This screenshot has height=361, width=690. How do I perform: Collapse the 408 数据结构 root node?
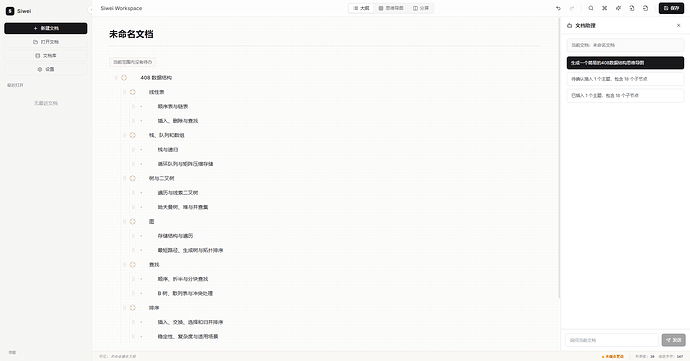click(x=124, y=77)
